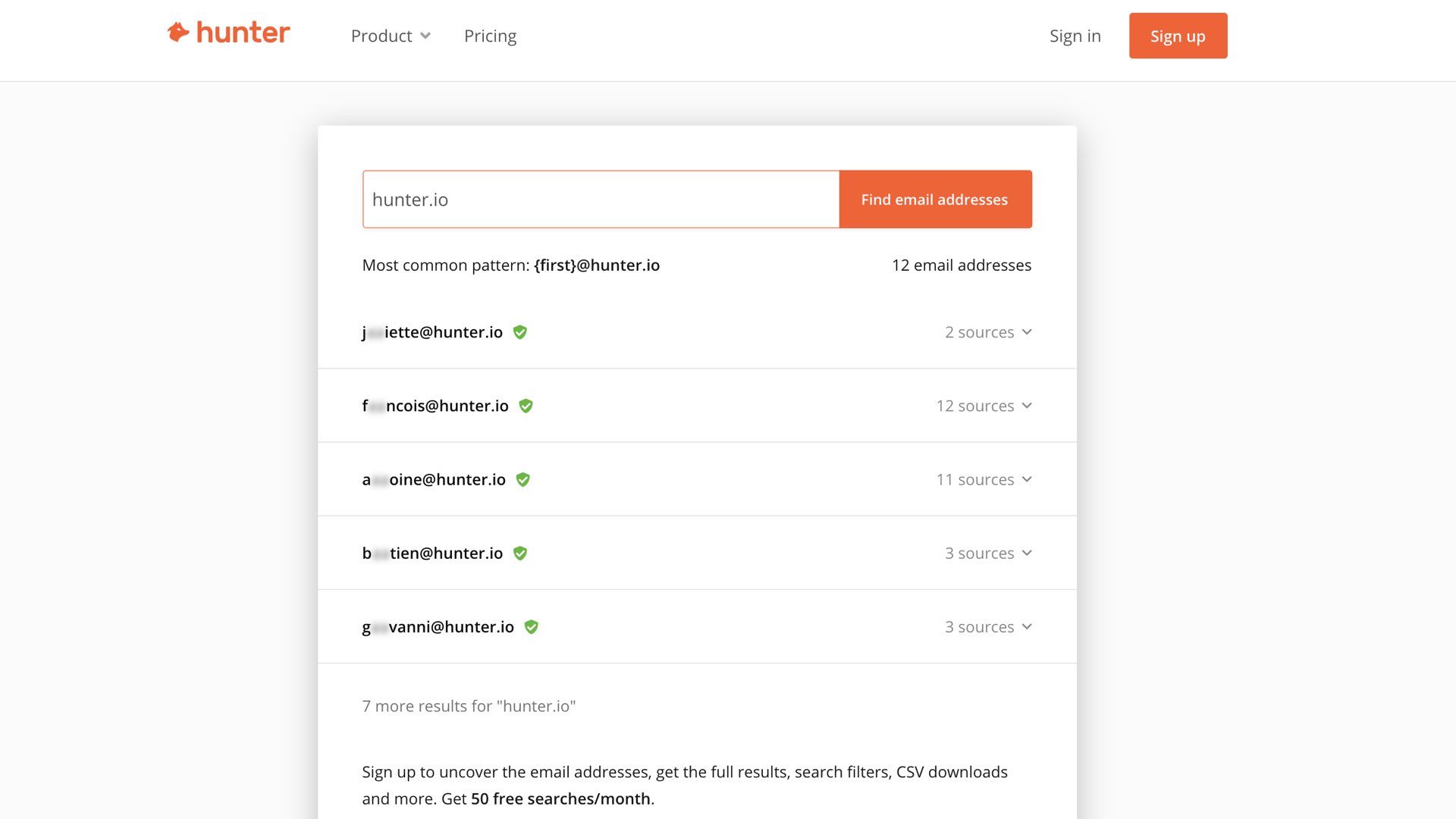Open the Sign in link
This screenshot has height=819, width=1456.
(x=1075, y=36)
